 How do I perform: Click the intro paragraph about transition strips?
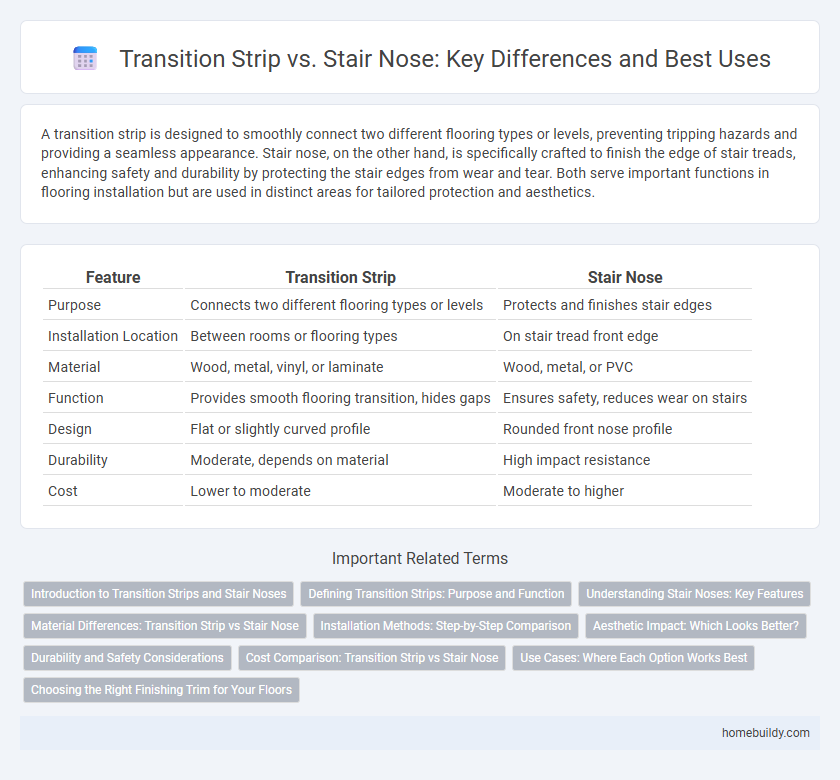click(x=419, y=163)
